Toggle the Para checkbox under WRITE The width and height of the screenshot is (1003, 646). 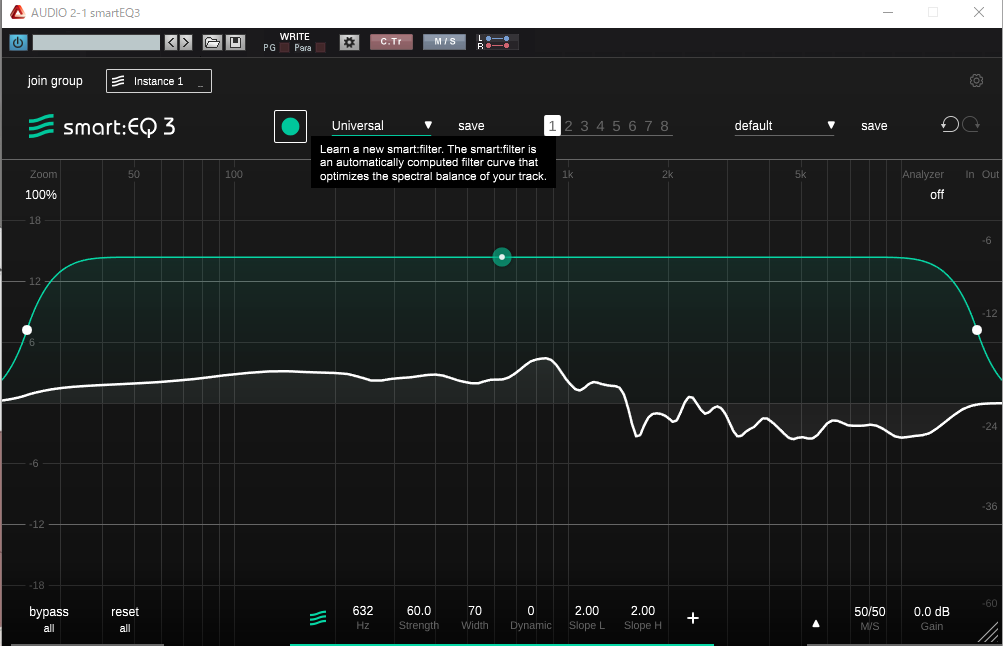click(321, 48)
